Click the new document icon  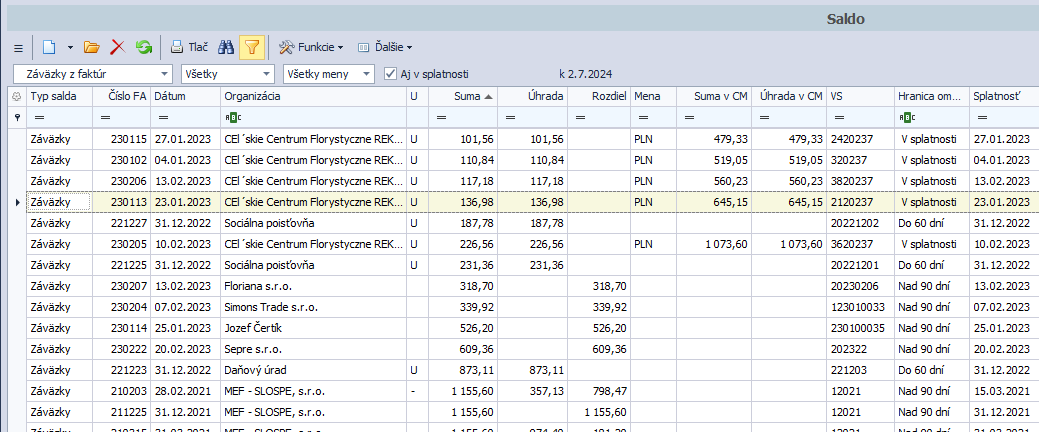tap(48, 47)
